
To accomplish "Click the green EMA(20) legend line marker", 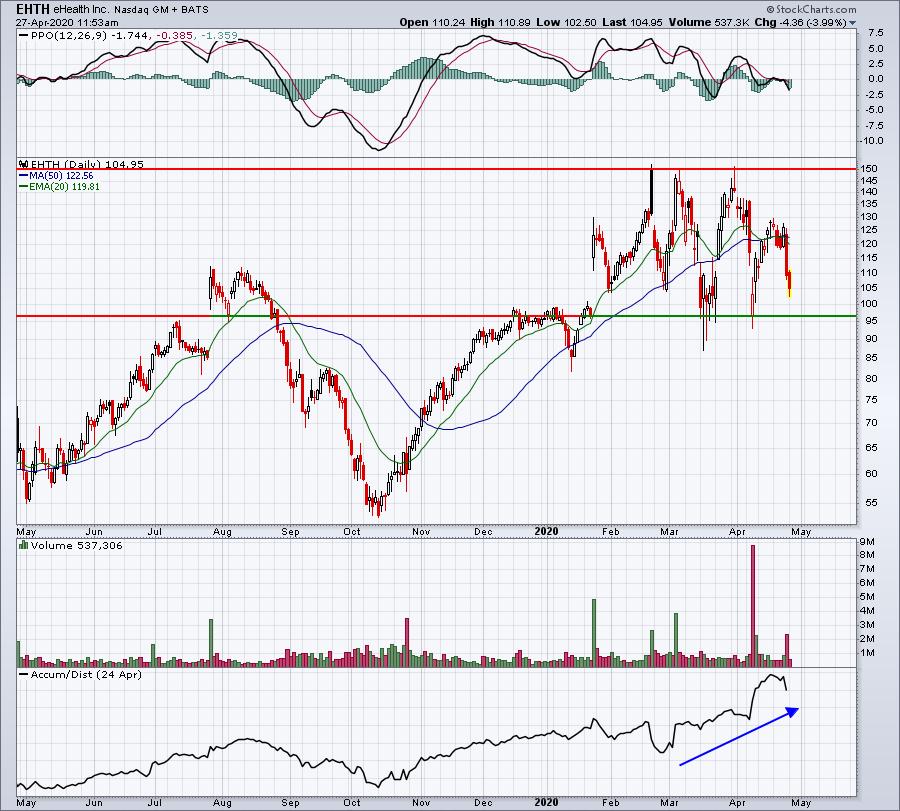I will pyautogui.click(x=24, y=187).
